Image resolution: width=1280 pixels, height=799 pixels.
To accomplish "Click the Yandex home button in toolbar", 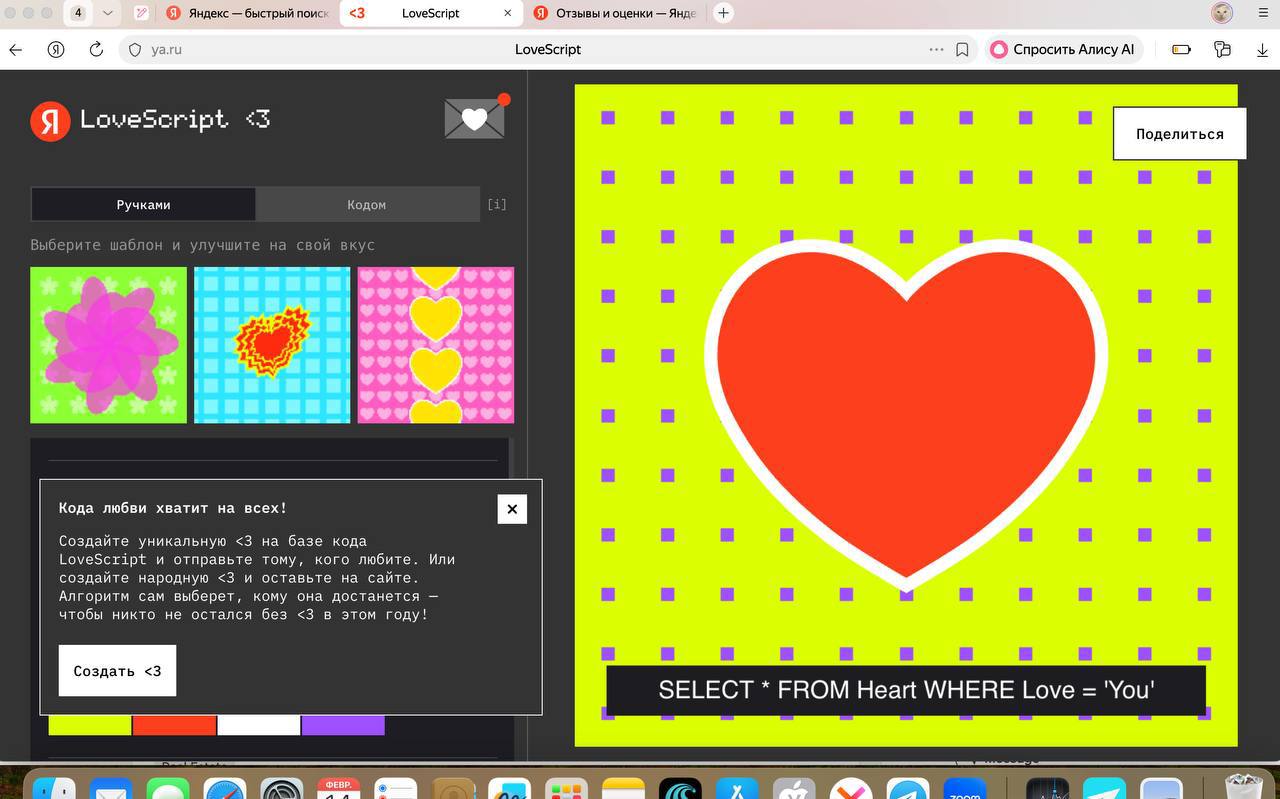I will [56, 49].
